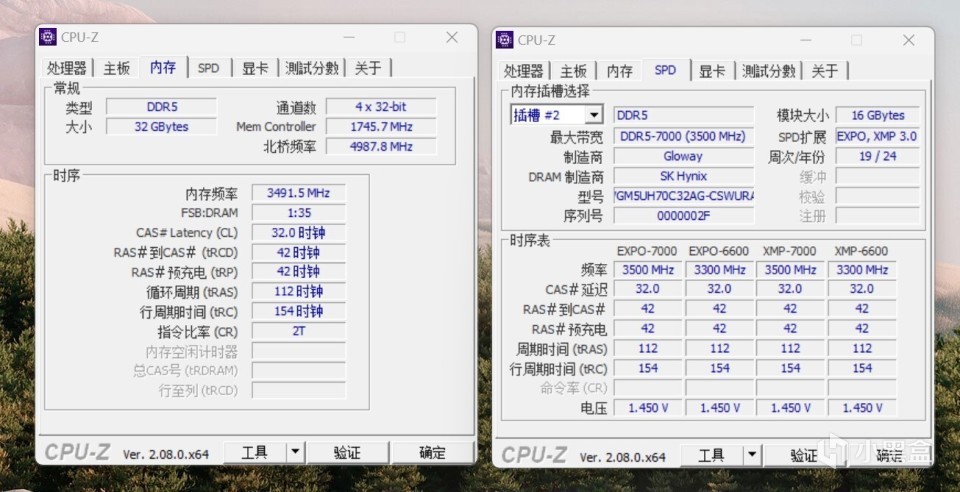Switch to 内存 tab in right CPU-Z window
Screen dimensions: 960x492
click(619, 71)
